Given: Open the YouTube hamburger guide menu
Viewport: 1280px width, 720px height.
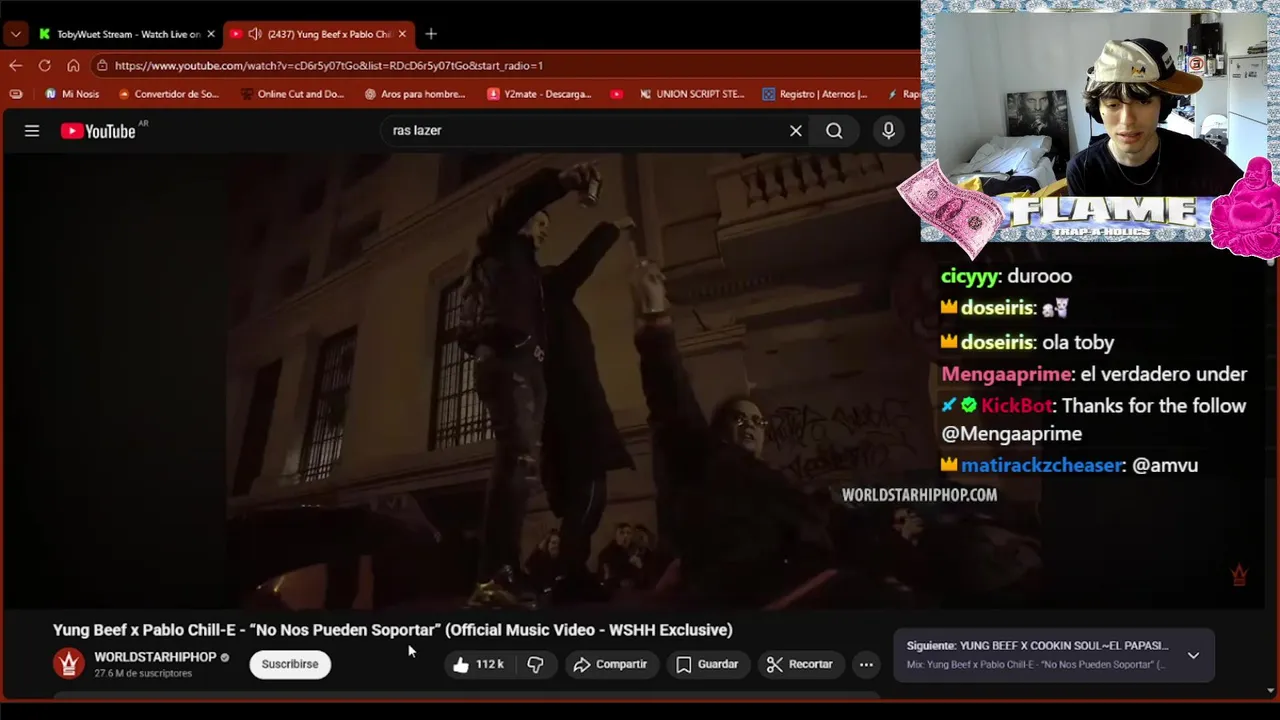Looking at the screenshot, I should pyautogui.click(x=32, y=131).
